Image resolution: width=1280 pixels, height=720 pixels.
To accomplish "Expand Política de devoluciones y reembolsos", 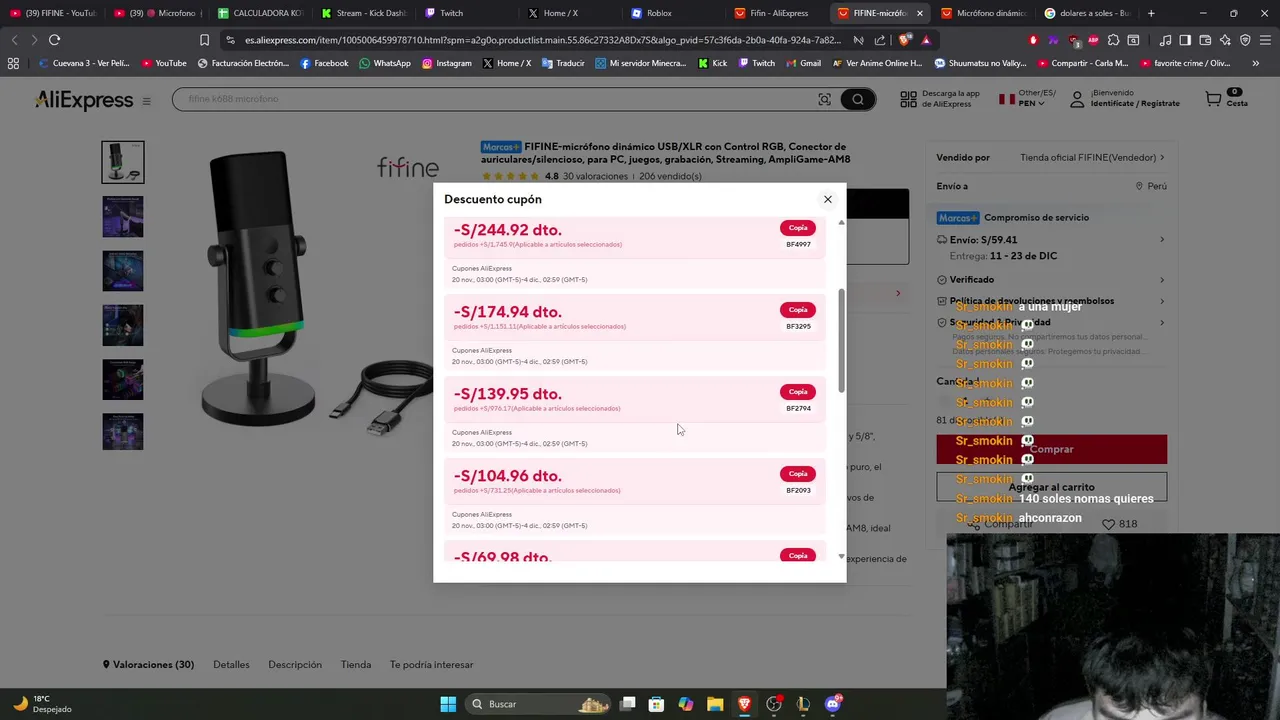I will 1052,301.
